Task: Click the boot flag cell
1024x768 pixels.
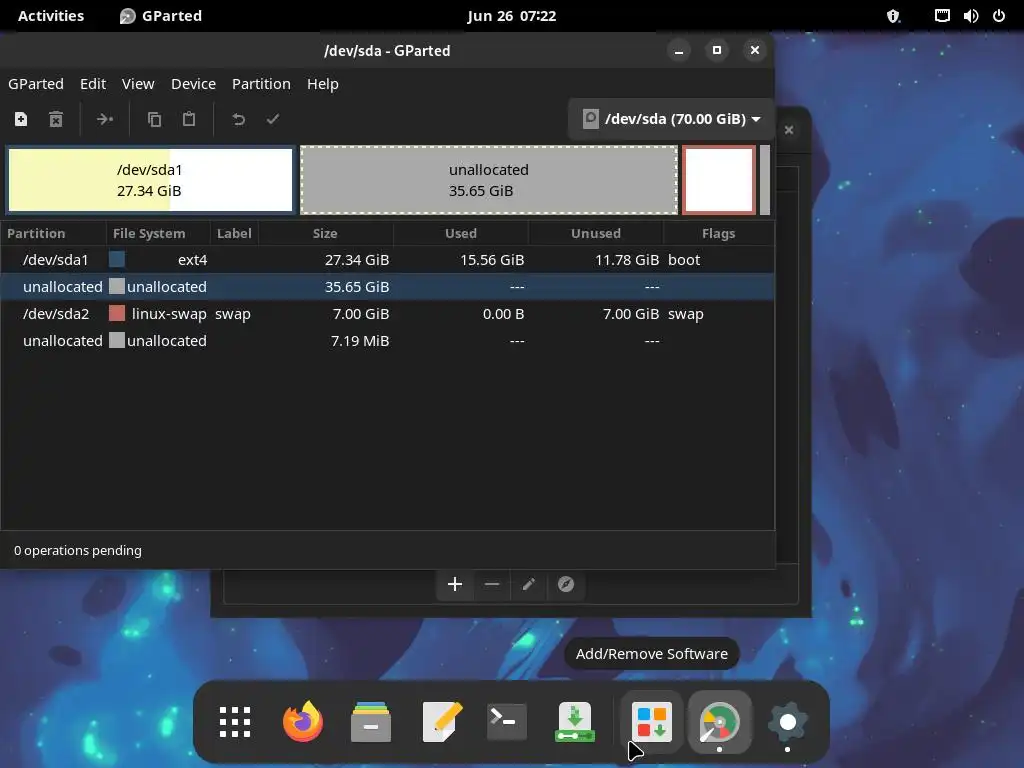Action: [x=684, y=259]
